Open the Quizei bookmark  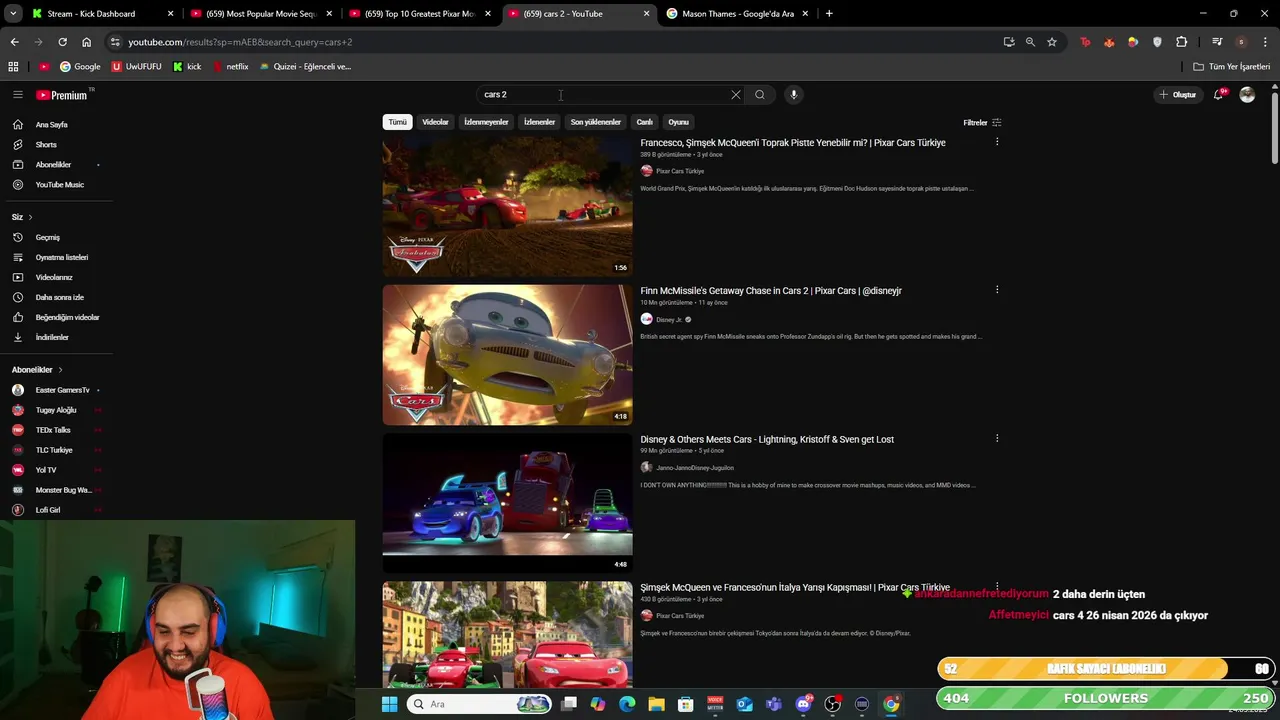click(305, 67)
